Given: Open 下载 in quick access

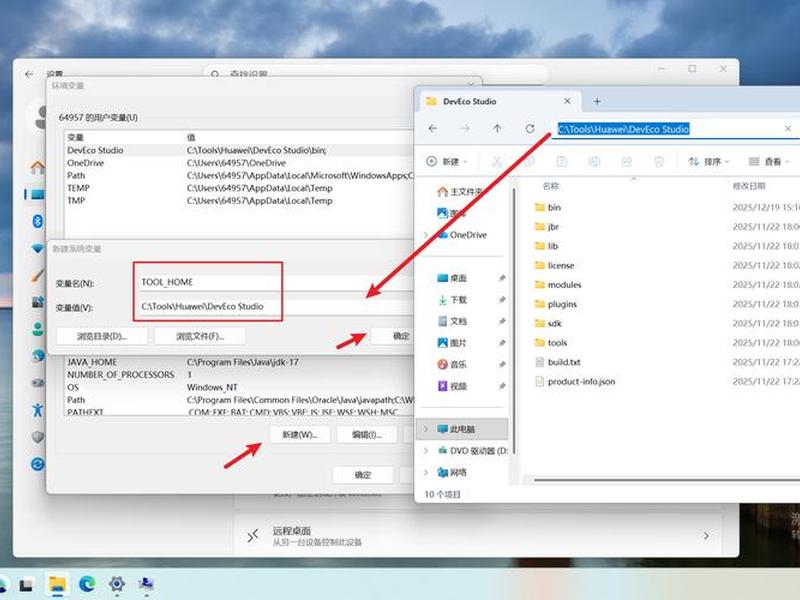Looking at the screenshot, I should click(452, 299).
